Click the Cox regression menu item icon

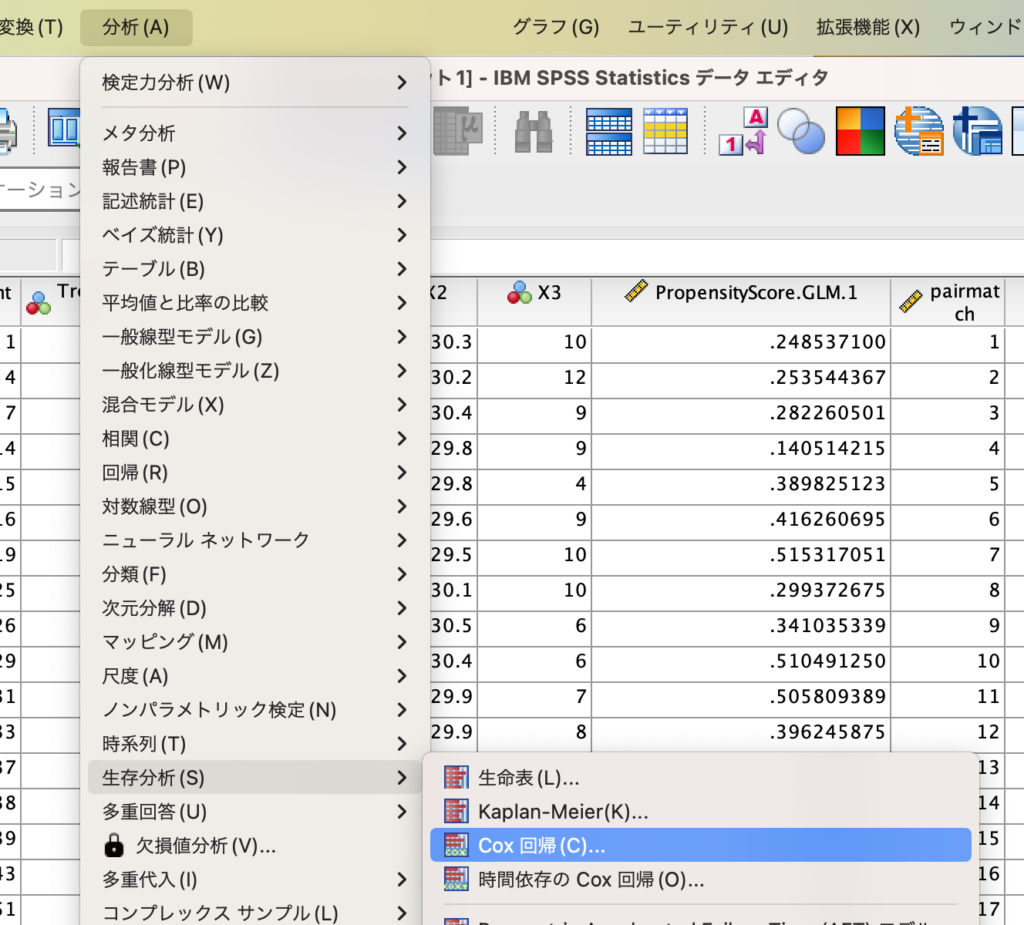coord(456,845)
